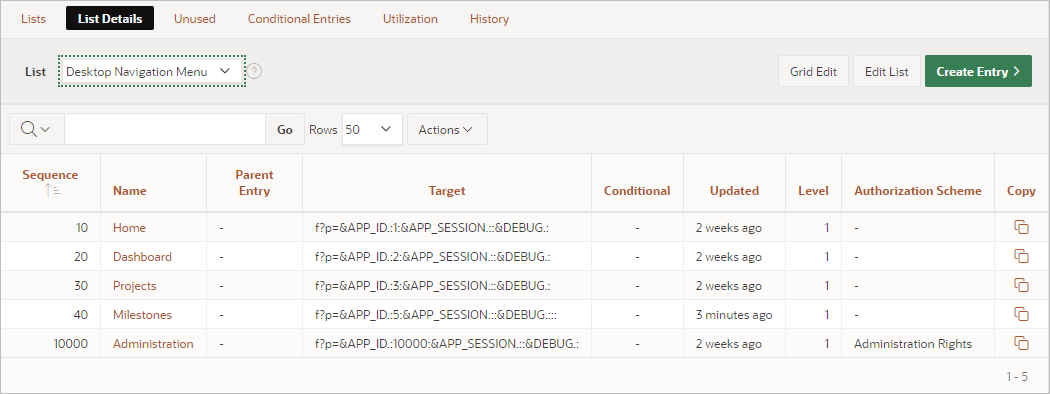Select the sequence value 40
This screenshot has width=1050, height=394.
click(81, 314)
